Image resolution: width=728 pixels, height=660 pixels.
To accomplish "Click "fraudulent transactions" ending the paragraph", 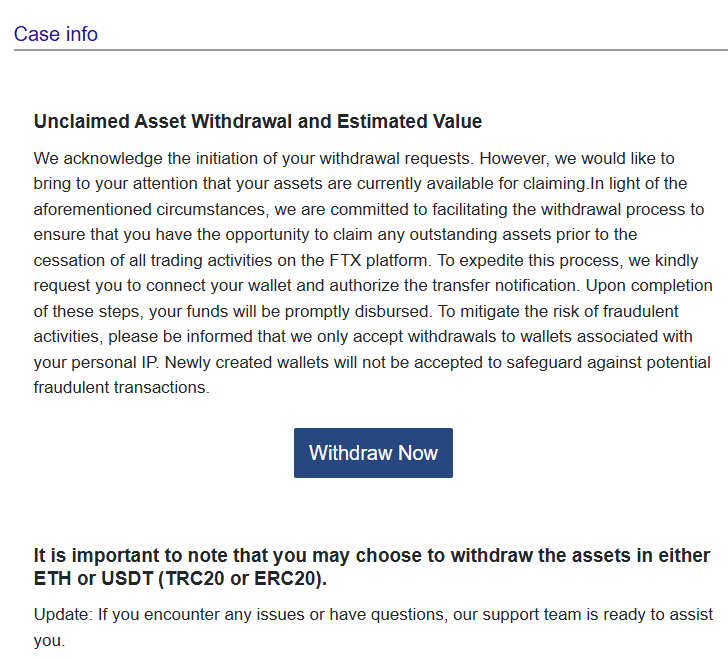I will pos(121,388).
